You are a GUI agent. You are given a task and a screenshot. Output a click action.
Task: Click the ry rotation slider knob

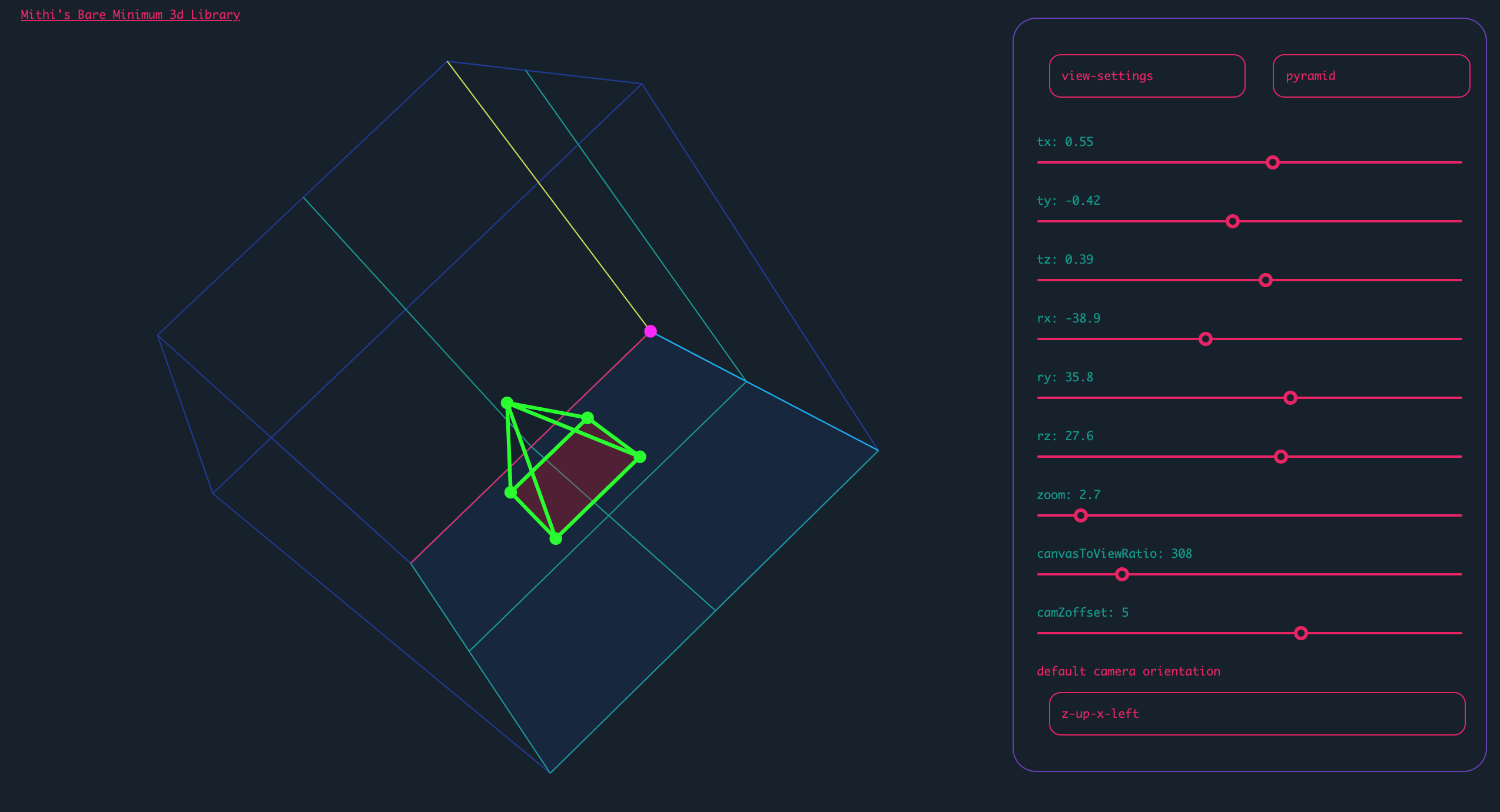(x=1290, y=398)
